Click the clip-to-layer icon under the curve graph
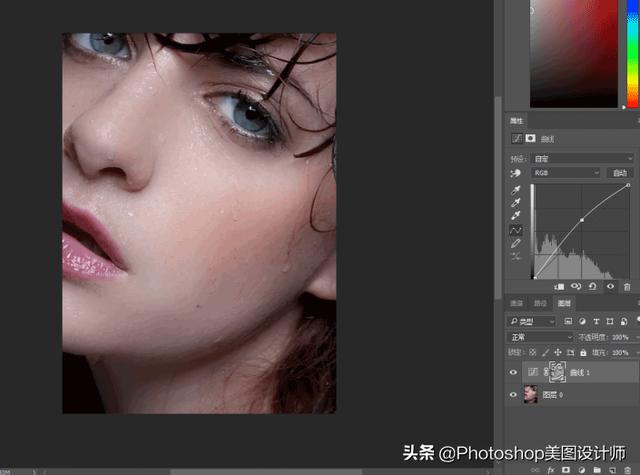Viewport: 640px width, 475px height. 559,287
